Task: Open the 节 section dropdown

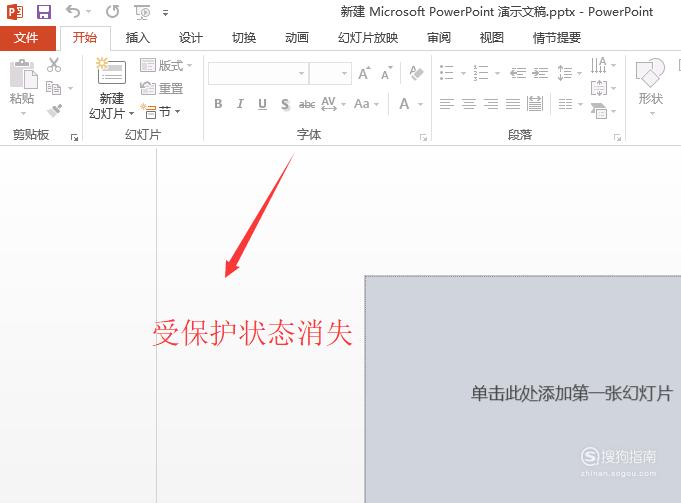Action: coord(160,112)
